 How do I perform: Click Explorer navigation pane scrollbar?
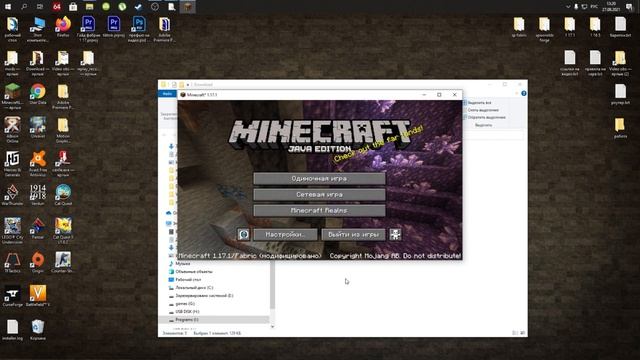[272, 285]
